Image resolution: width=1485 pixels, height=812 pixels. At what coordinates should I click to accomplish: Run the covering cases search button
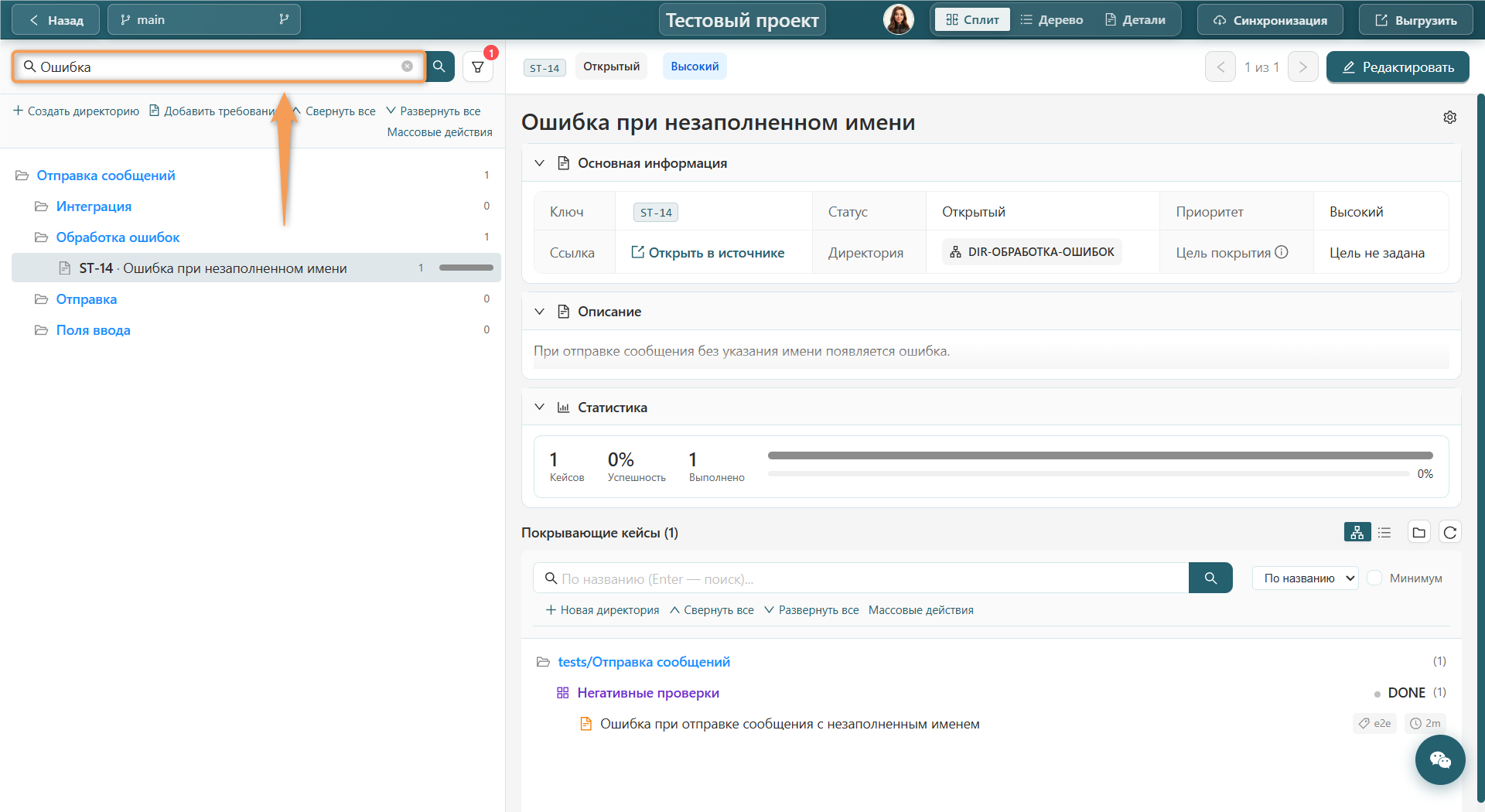click(1210, 578)
